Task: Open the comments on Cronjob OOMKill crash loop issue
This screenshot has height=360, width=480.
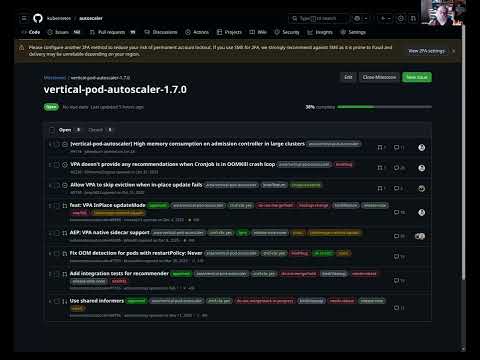Action: [x=399, y=168]
